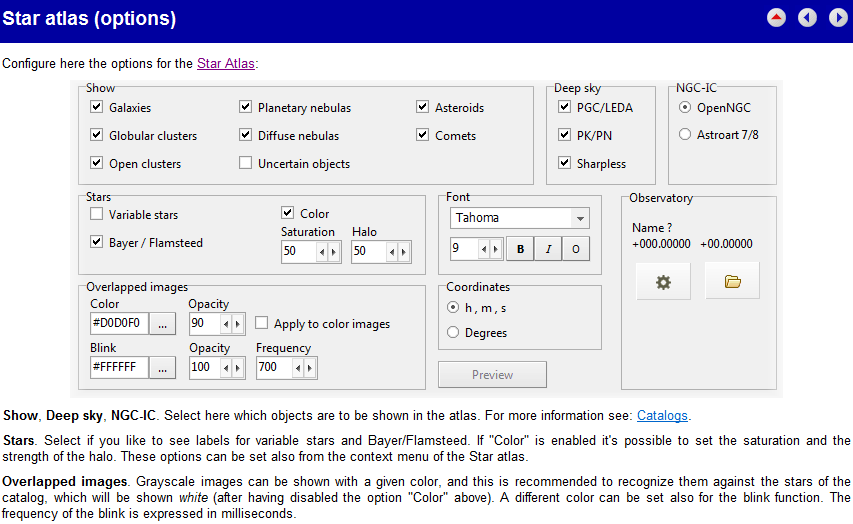Image resolution: width=853 pixels, height=524 pixels.
Task: Uncheck the Galaxies checkbox
Action: click(96, 107)
